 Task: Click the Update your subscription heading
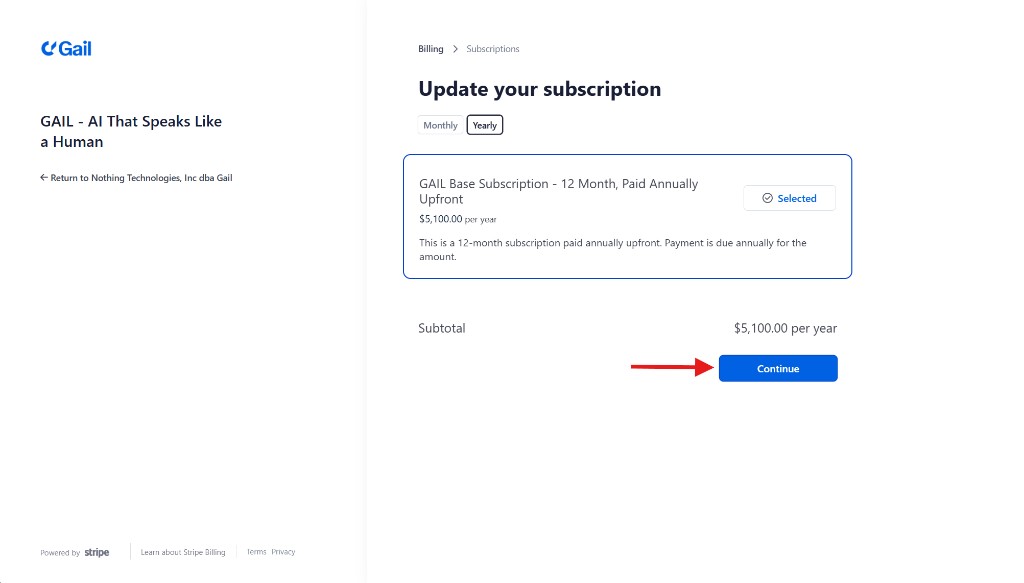point(540,89)
